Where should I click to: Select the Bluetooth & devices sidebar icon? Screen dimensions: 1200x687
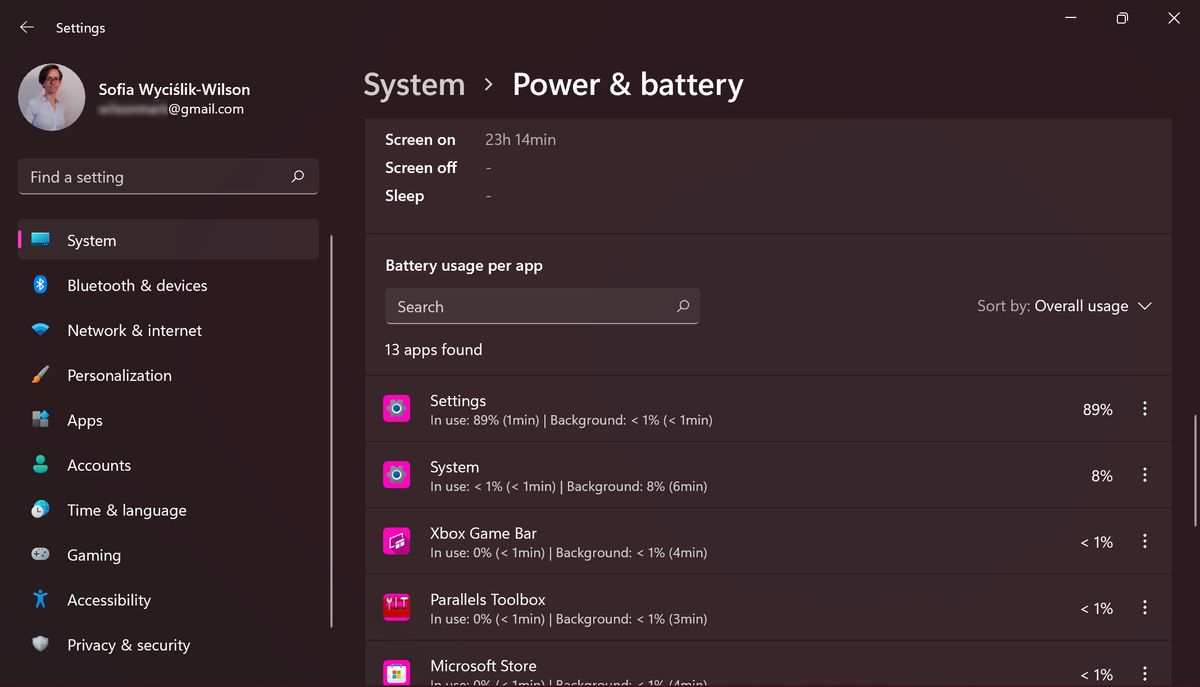tap(39, 285)
